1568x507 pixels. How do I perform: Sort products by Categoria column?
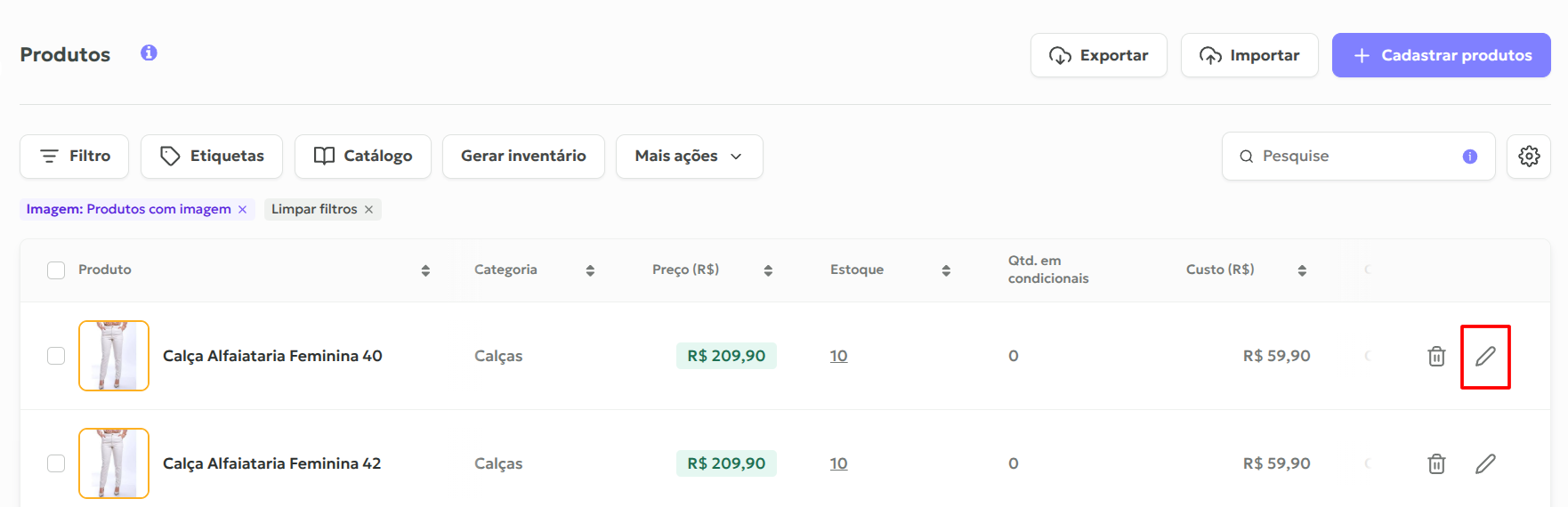(590, 270)
